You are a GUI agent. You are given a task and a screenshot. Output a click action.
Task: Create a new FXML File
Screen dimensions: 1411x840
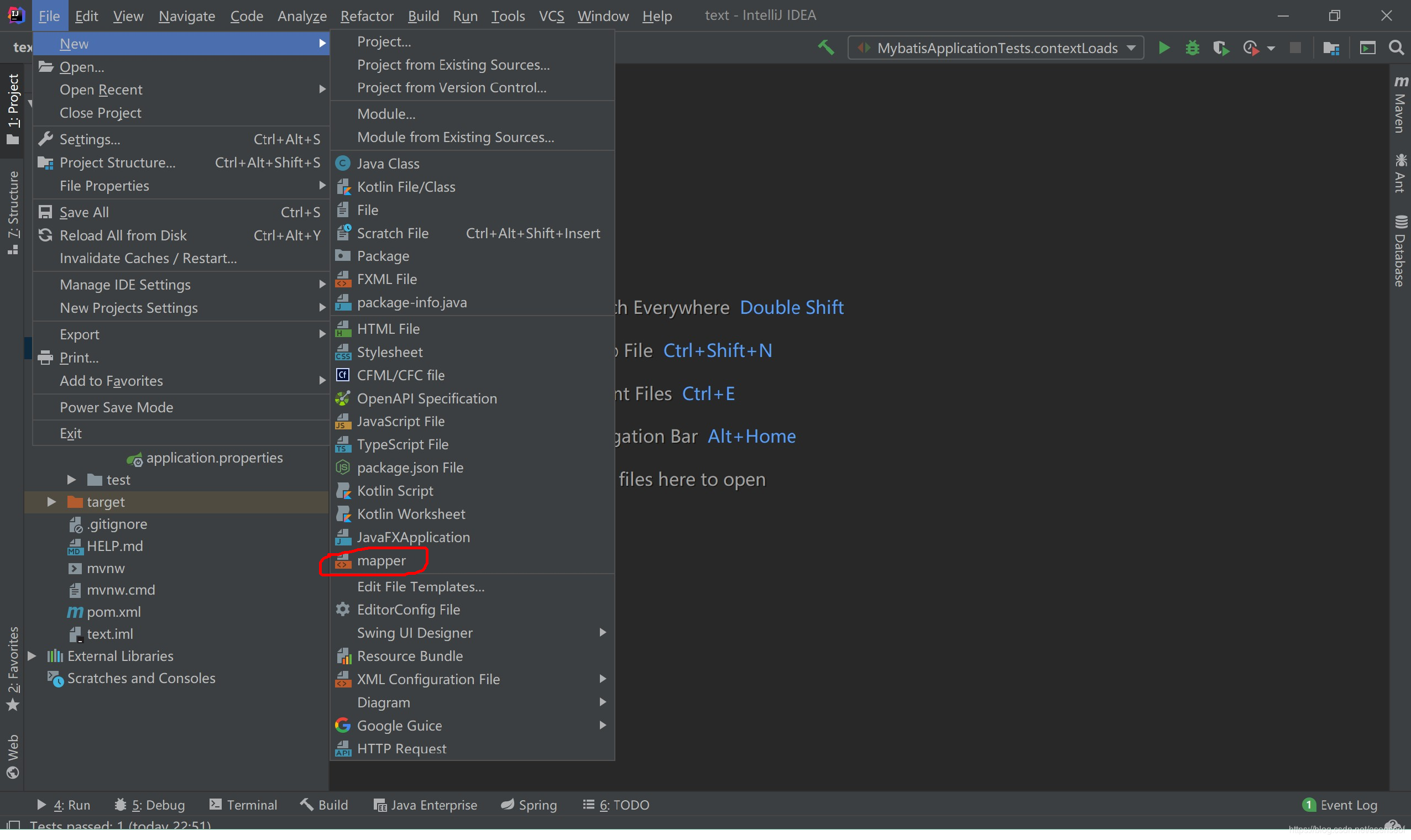click(x=472, y=279)
